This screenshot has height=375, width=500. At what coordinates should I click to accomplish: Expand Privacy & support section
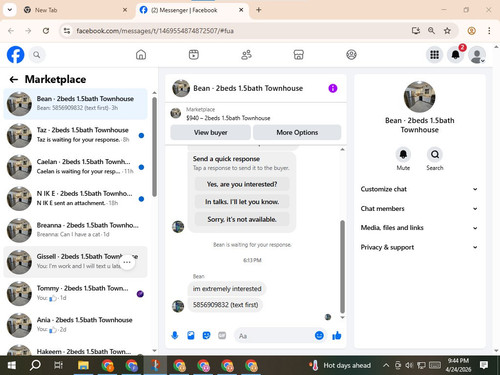(419, 247)
